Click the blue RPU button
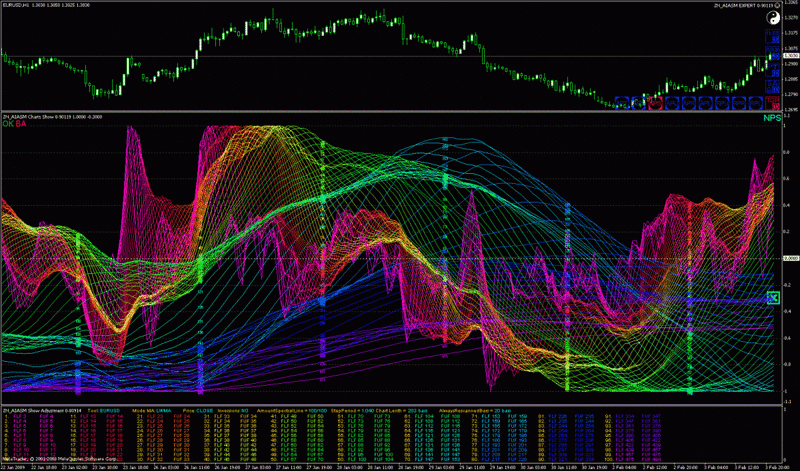Image resolution: width=800 pixels, height=471 pixels. 722,102
